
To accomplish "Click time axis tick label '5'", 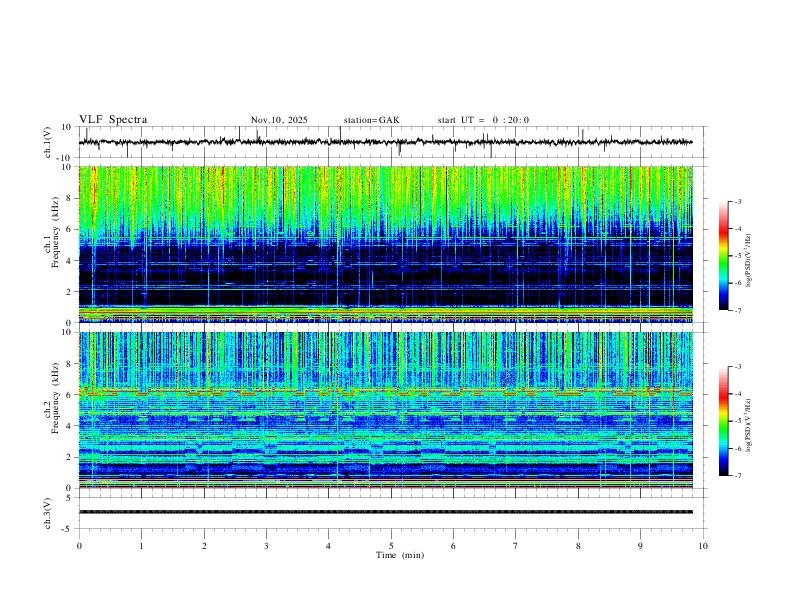I will 391,546.
